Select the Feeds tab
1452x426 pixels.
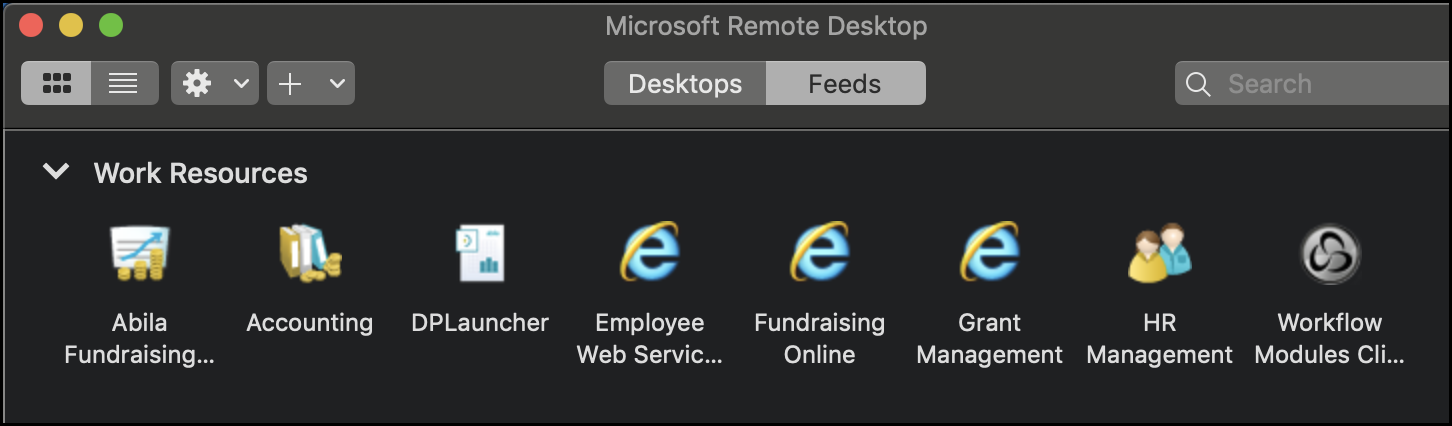(x=845, y=84)
